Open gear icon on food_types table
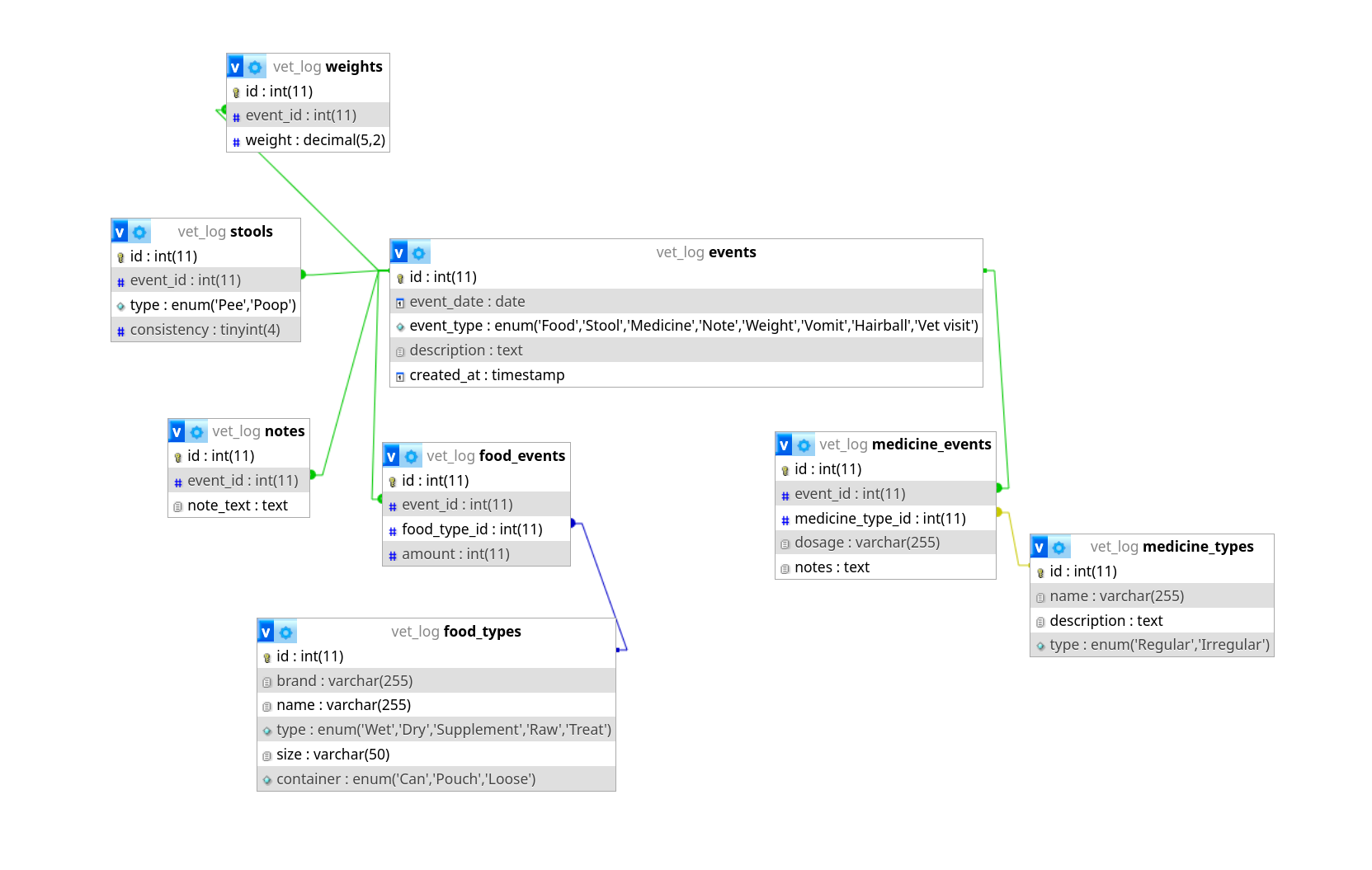 tap(286, 633)
